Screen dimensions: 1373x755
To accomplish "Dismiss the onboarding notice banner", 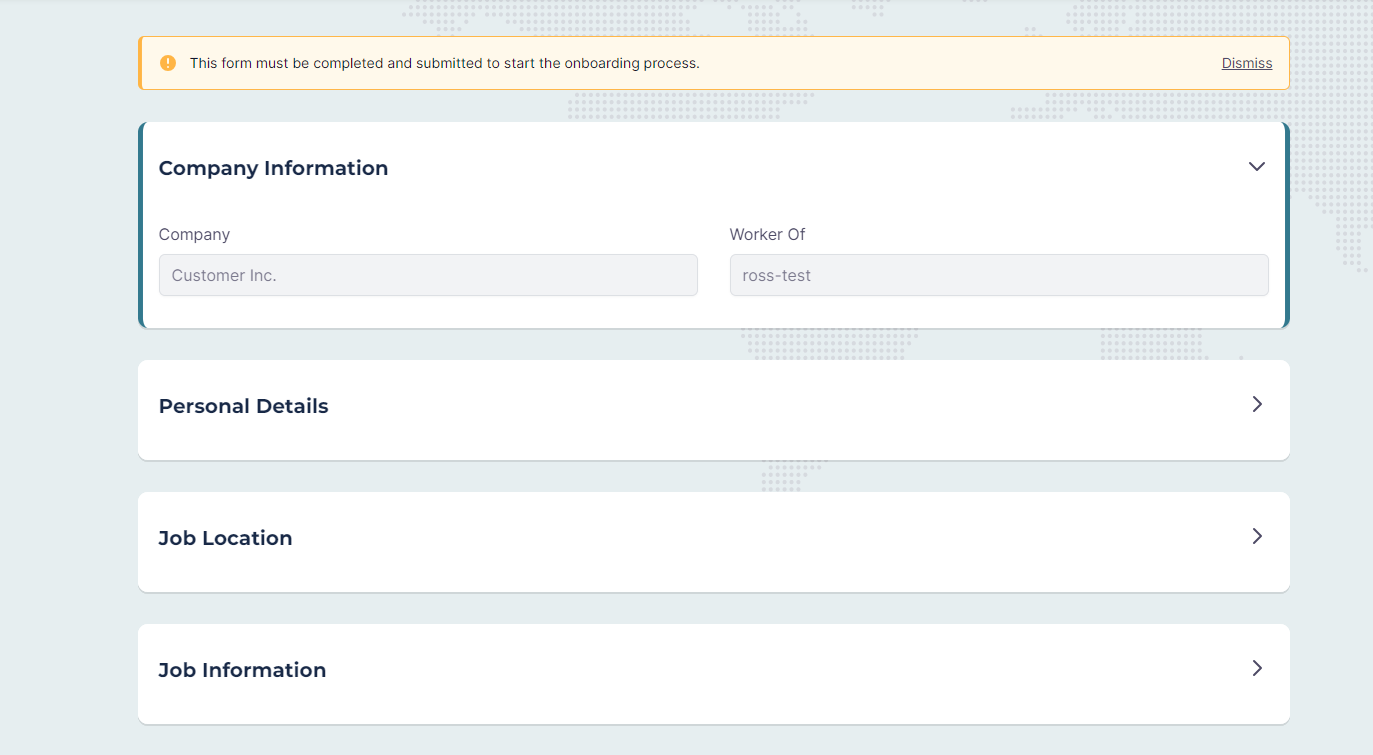I will point(1247,63).
